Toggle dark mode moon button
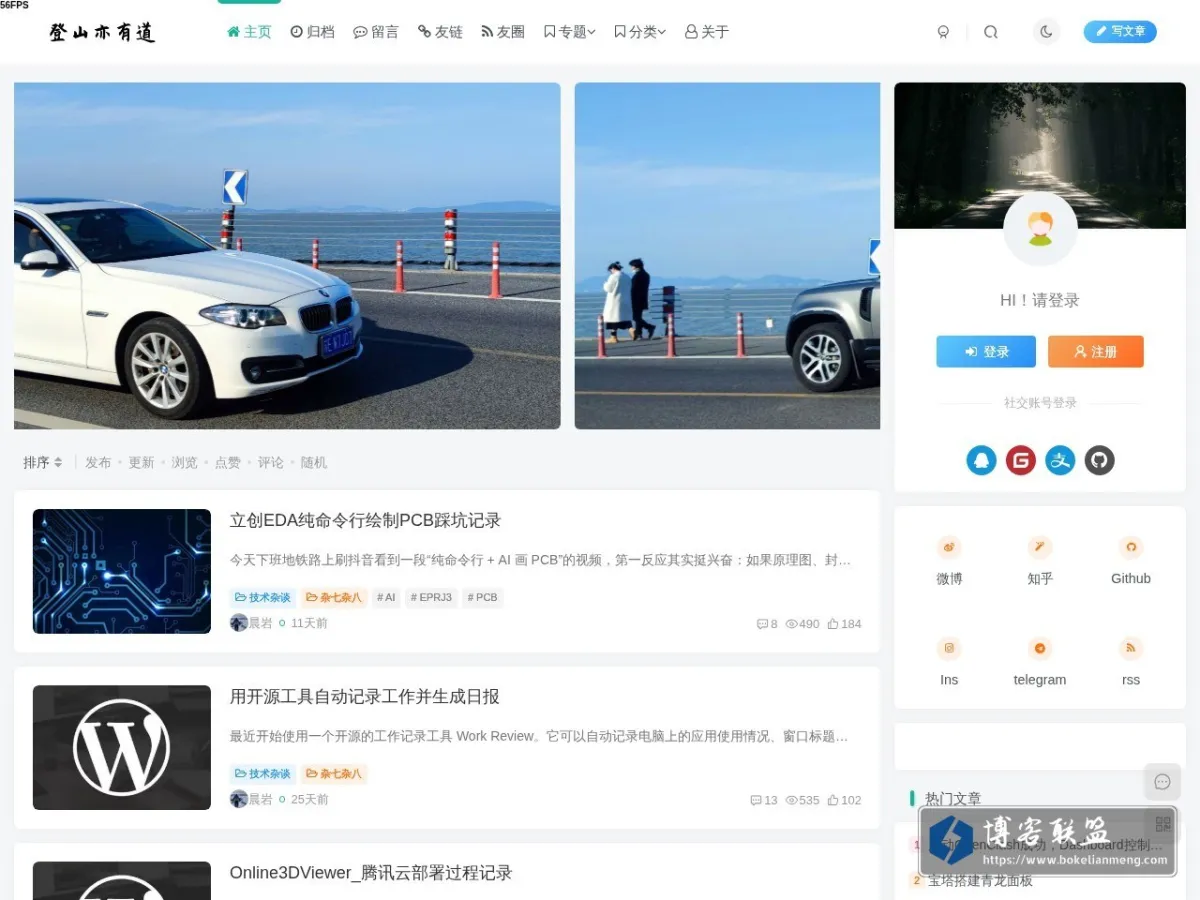Image resolution: width=1200 pixels, height=900 pixels. pos(1046,32)
